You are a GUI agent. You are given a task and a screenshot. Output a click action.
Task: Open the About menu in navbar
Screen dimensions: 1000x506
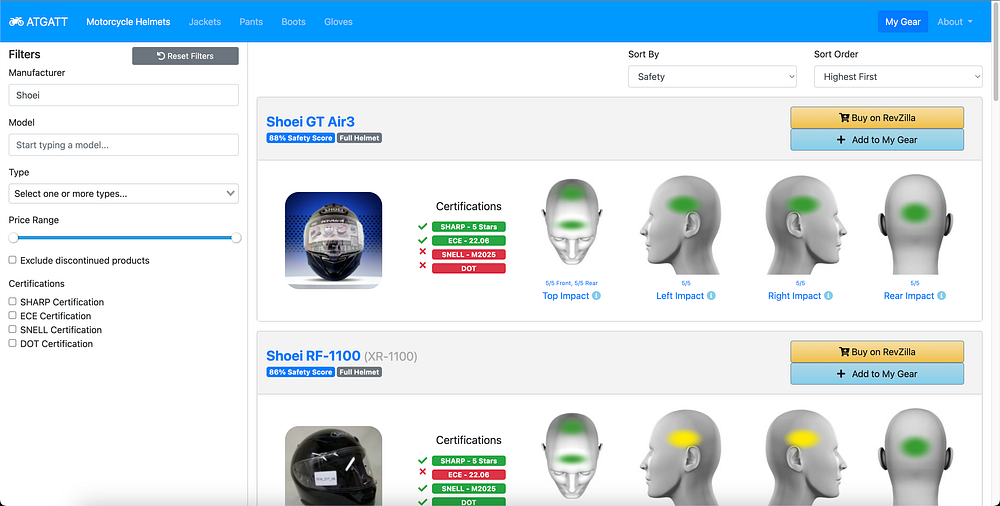coord(955,22)
